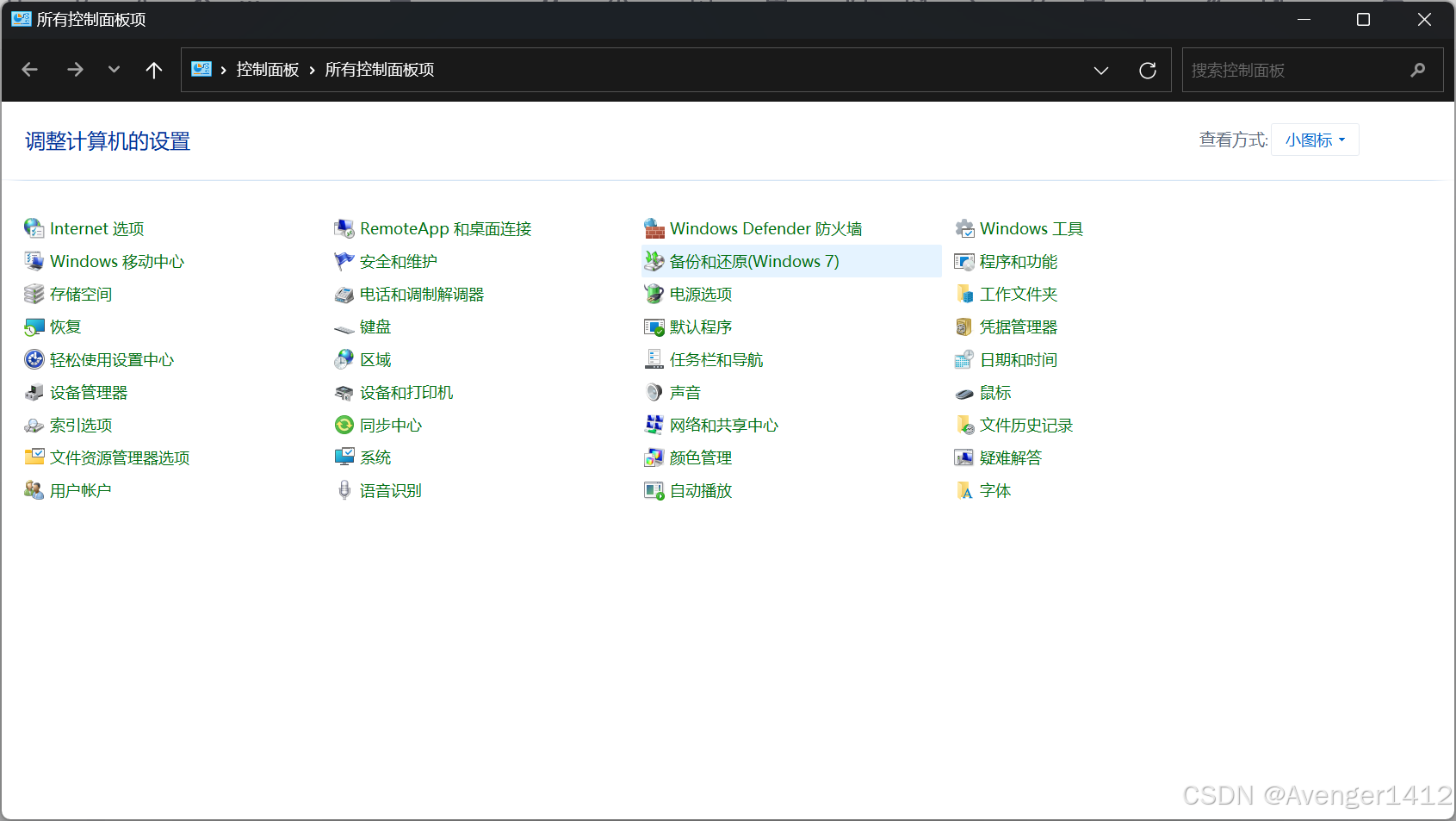Viewport: 1456px width, 821px height.
Task: Click the 控制面板 breadcrumb segment
Action: tap(268, 70)
